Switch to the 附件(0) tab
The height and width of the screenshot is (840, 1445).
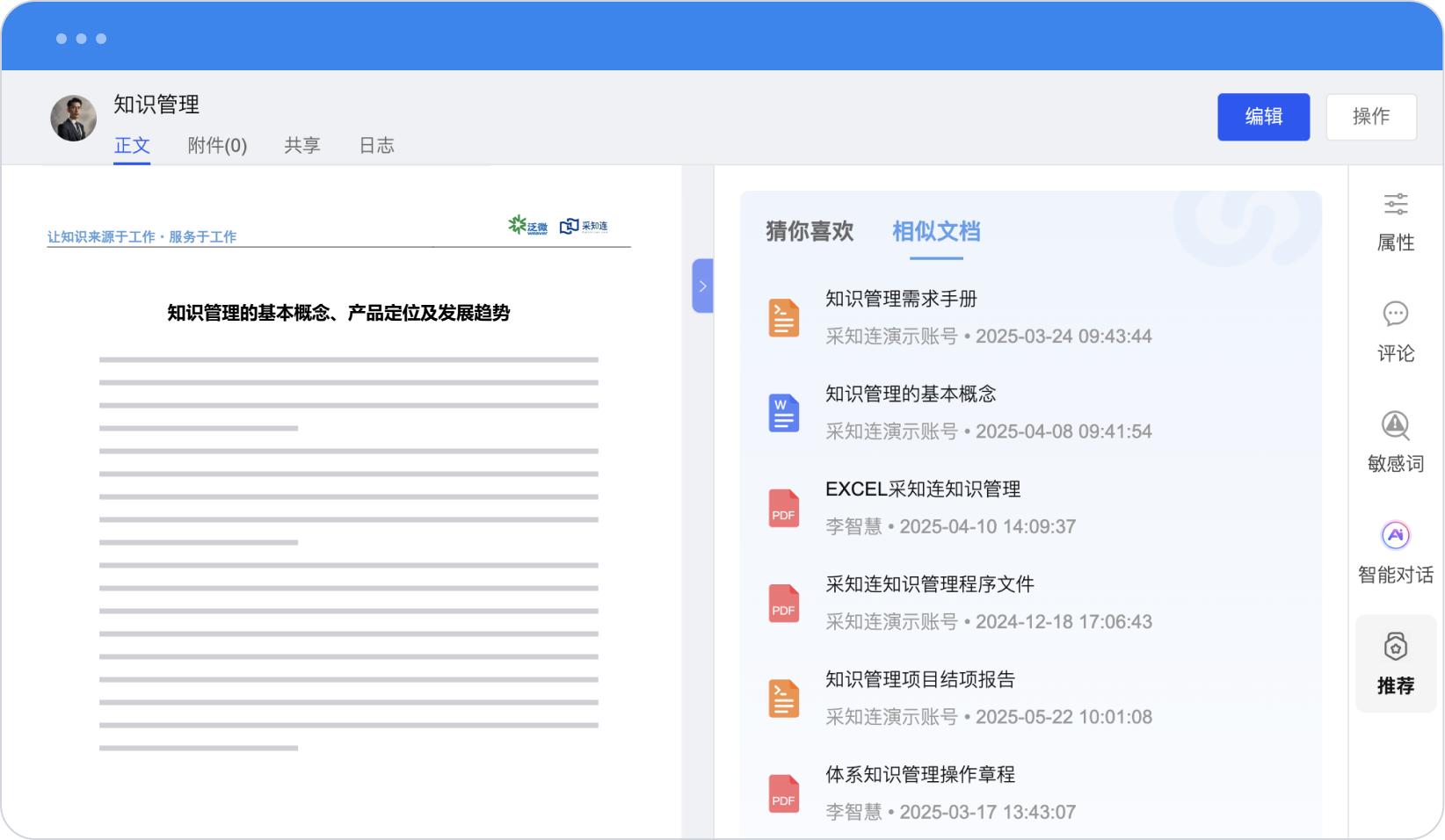[x=217, y=146]
